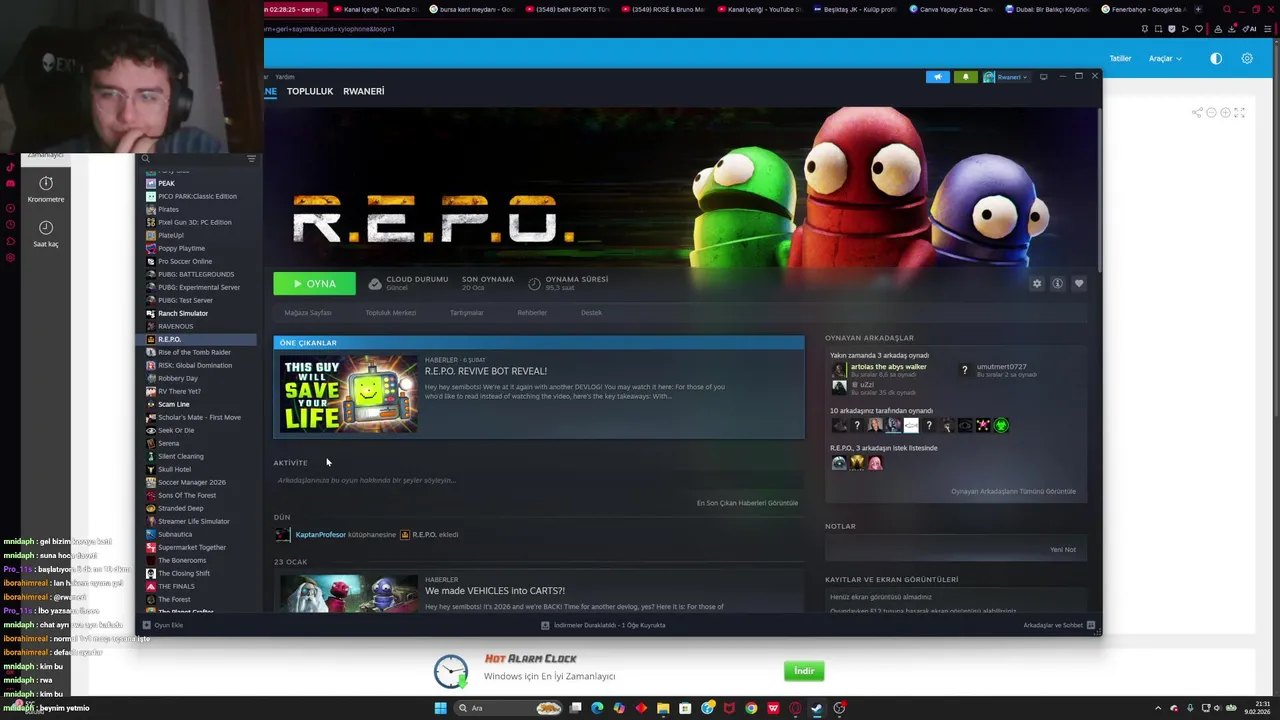Click the activity comment input field
Screen dimensions: 1280x720
click(538, 480)
